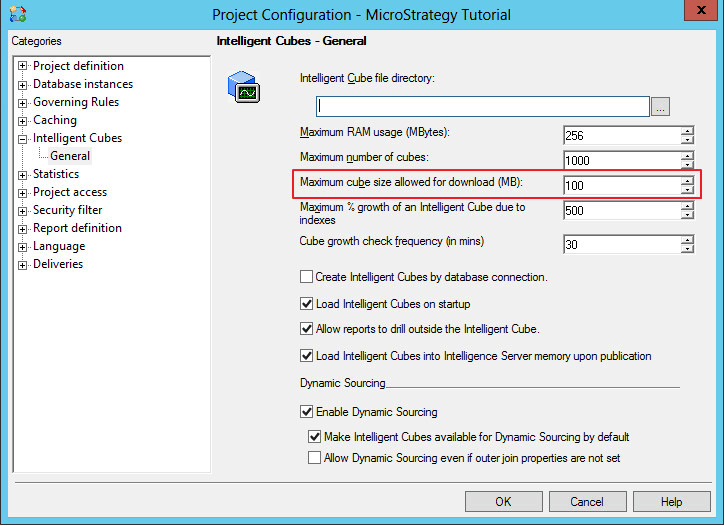Confirm settings with OK button
The image size is (725, 526).
(x=504, y=502)
